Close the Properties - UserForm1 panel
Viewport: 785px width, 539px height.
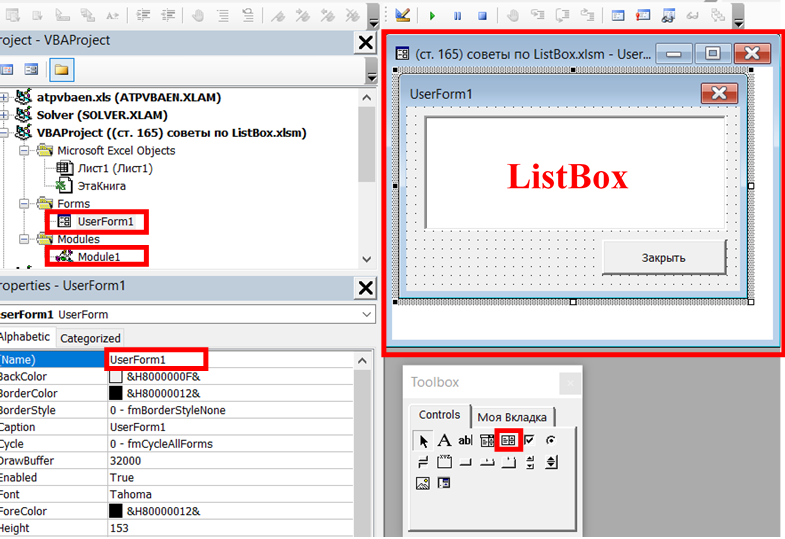pos(365,288)
